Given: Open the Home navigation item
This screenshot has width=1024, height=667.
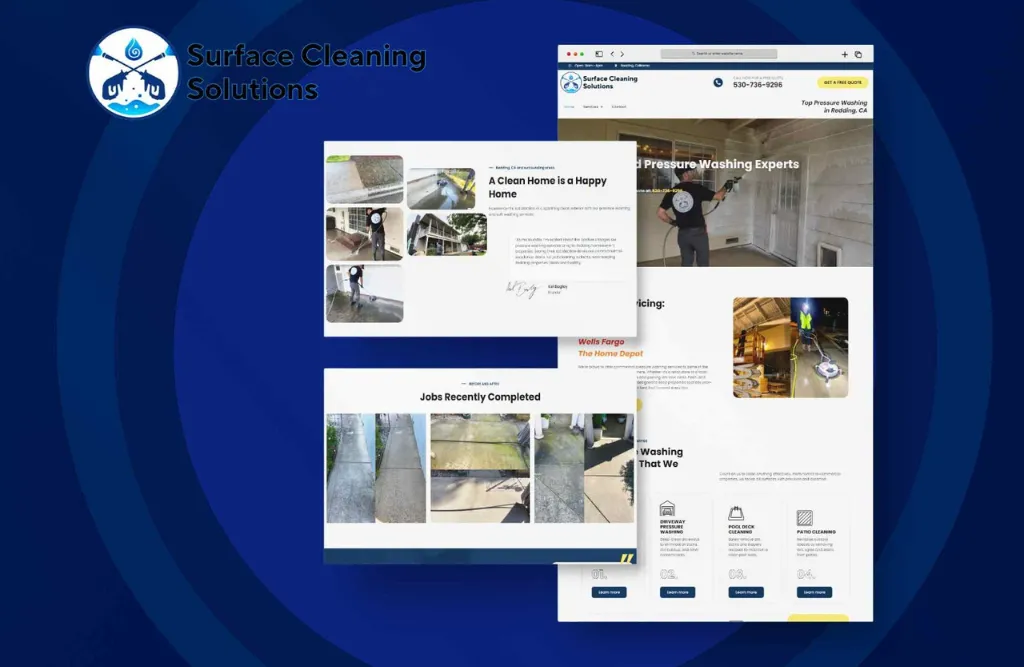Looking at the screenshot, I should pos(569,106).
